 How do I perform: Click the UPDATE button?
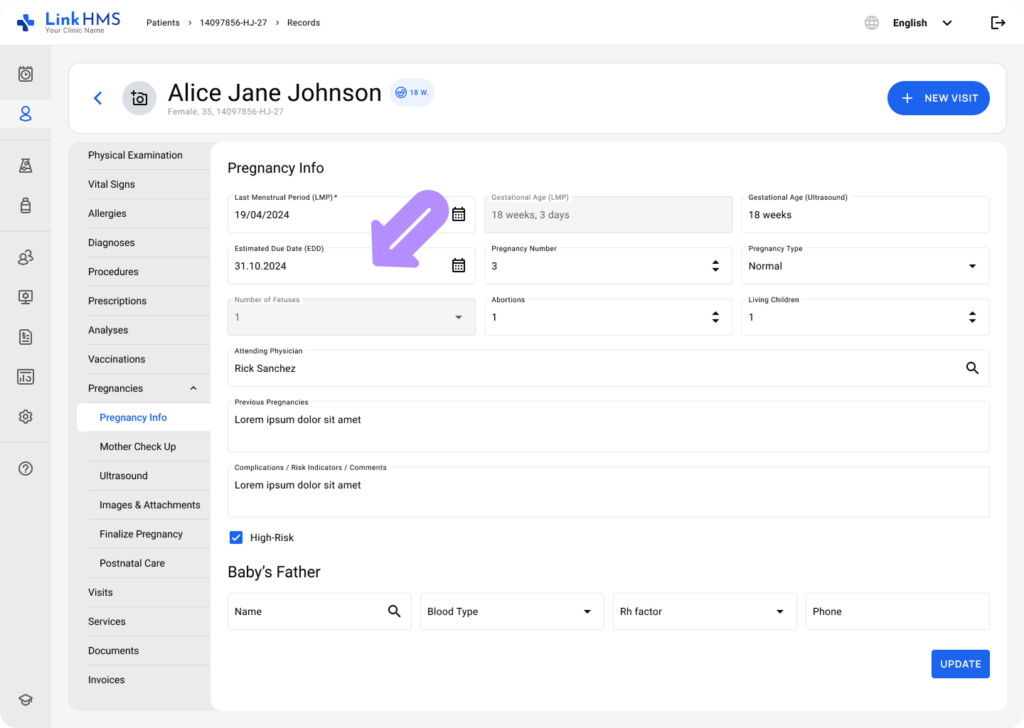pyautogui.click(x=960, y=664)
